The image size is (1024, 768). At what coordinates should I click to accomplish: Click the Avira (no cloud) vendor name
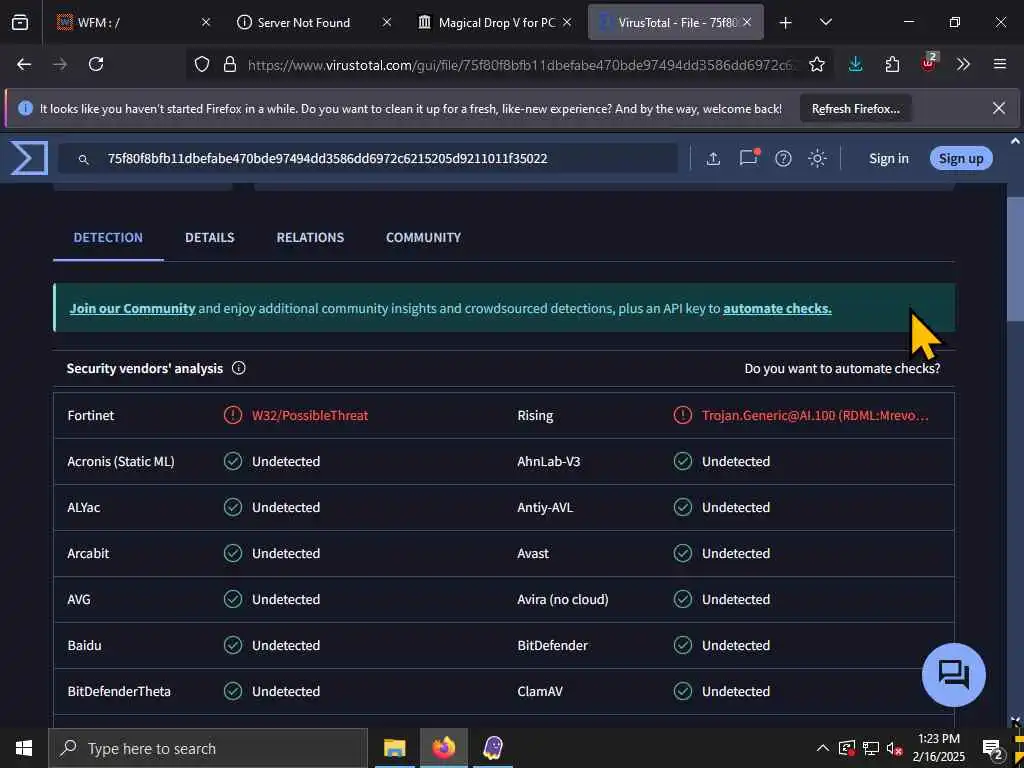(562, 599)
